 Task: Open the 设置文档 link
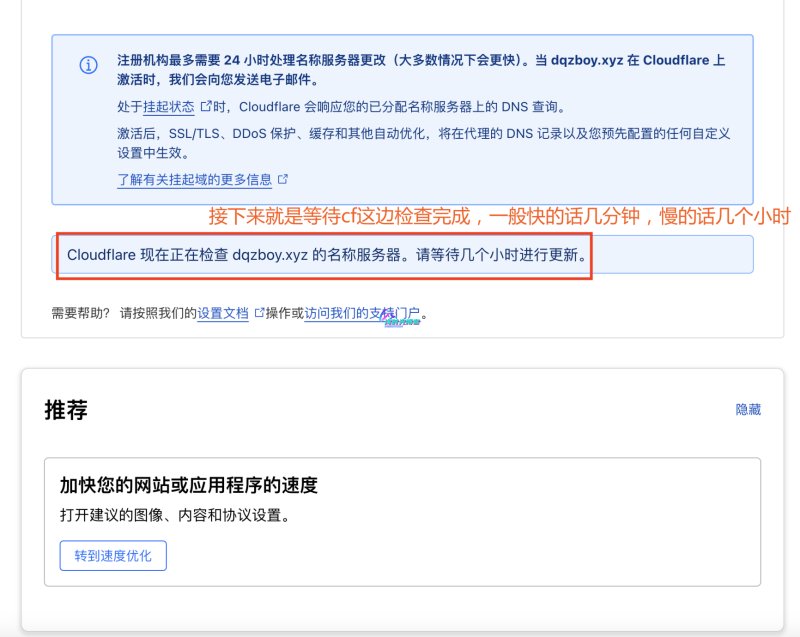click(223, 313)
